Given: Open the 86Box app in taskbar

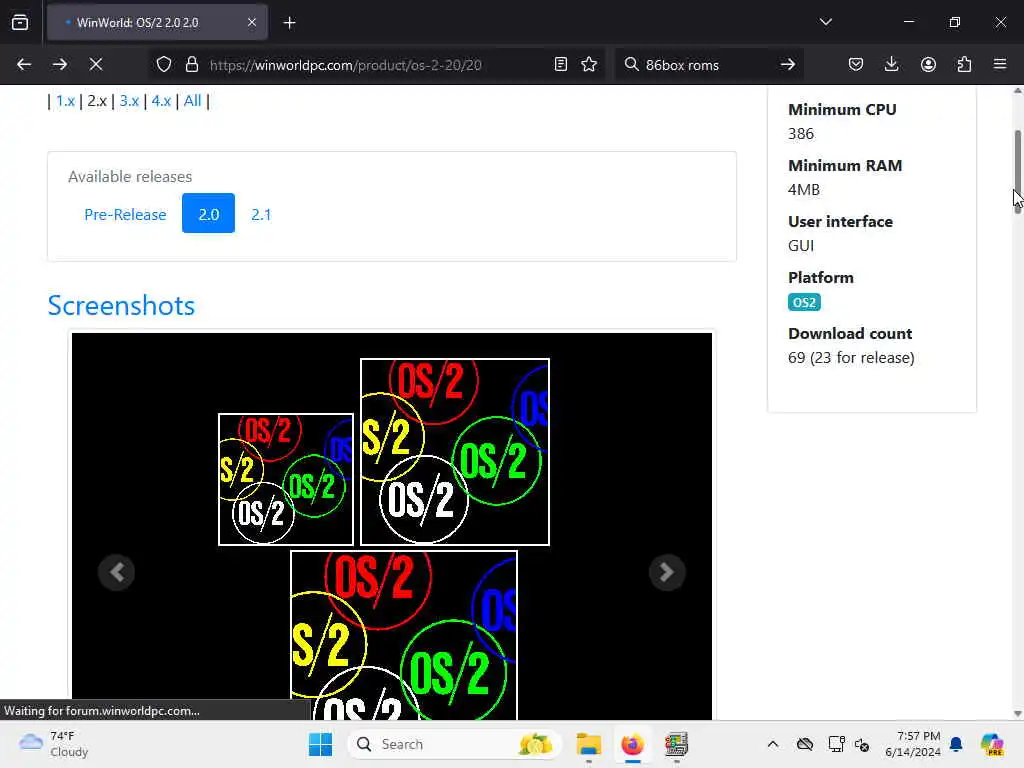Looking at the screenshot, I should tap(676, 744).
